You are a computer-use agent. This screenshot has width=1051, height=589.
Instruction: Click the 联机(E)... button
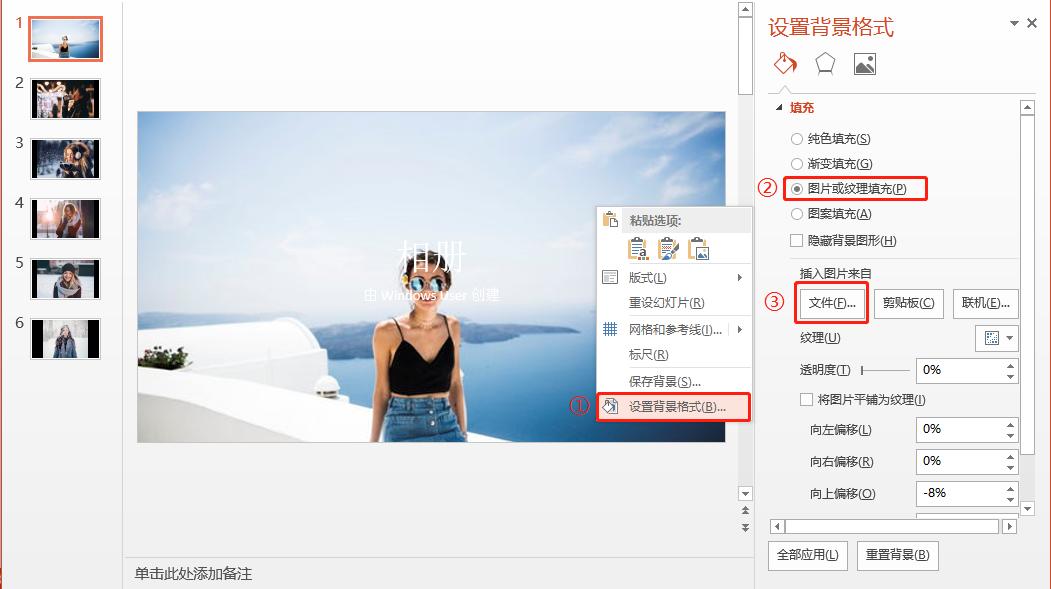click(985, 304)
